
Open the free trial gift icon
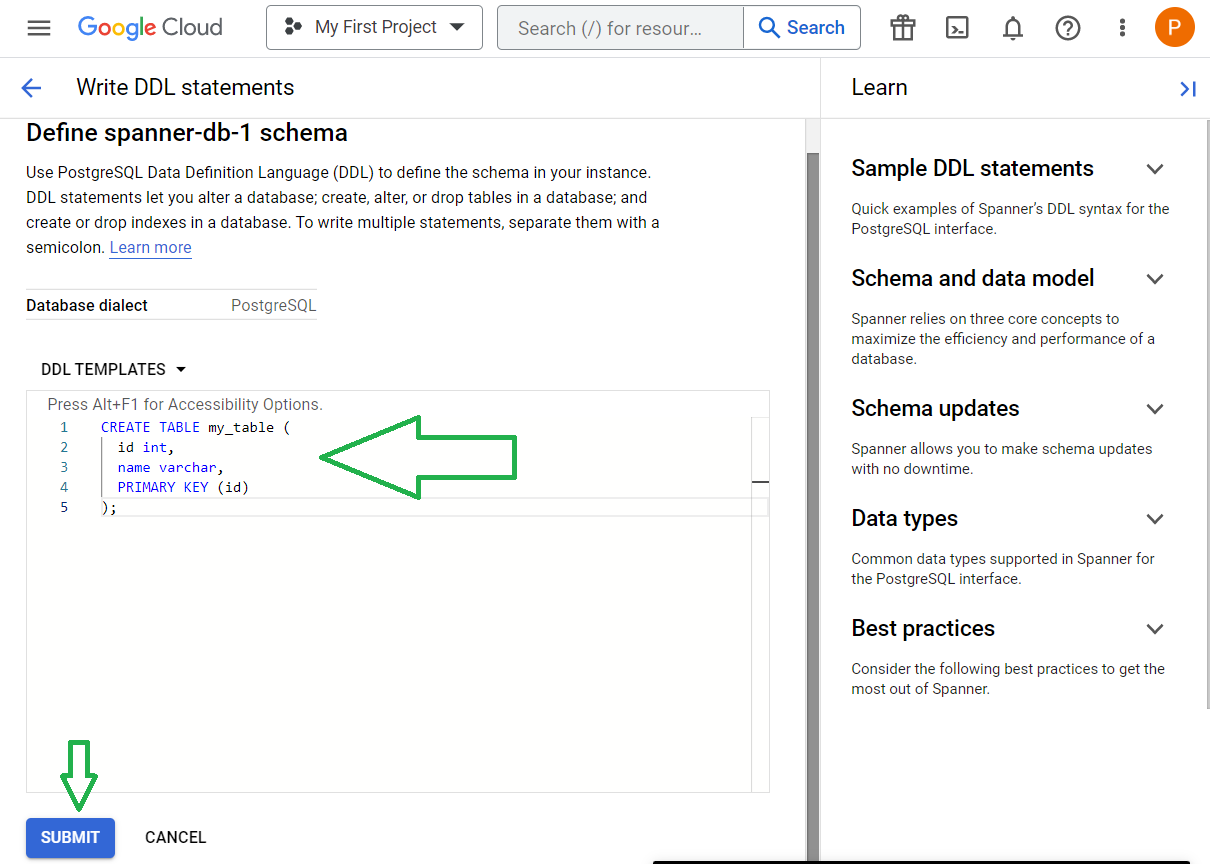[903, 28]
